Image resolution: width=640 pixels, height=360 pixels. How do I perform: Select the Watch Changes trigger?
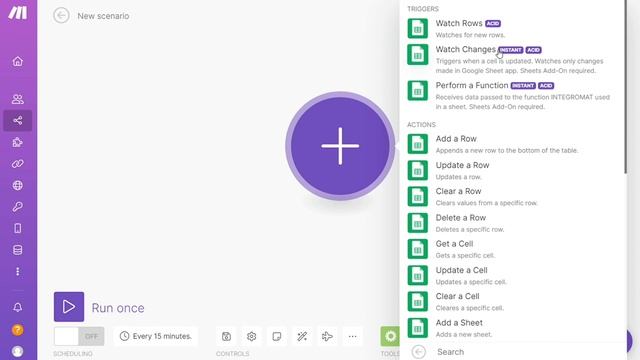tap(513, 59)
